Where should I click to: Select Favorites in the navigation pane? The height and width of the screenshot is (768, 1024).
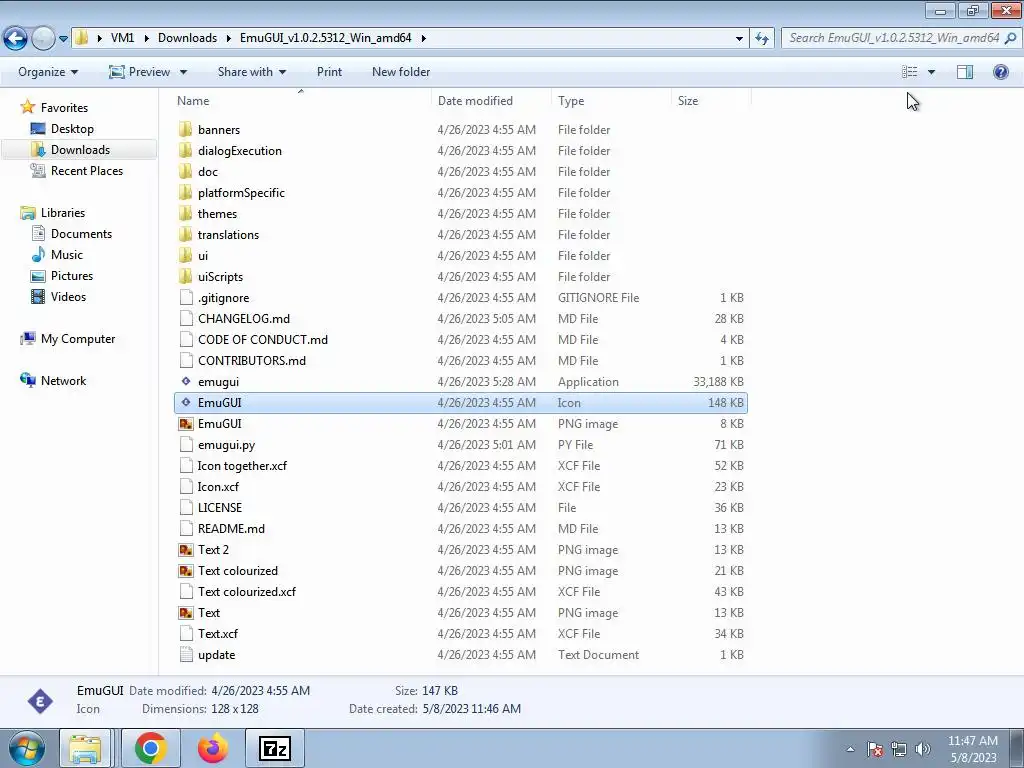pos(64,108)
